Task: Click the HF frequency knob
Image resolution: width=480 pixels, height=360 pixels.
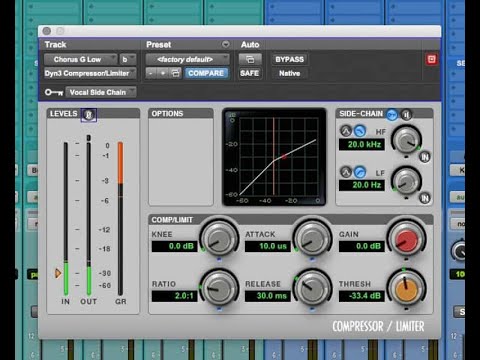Action: tap(406, 140)
